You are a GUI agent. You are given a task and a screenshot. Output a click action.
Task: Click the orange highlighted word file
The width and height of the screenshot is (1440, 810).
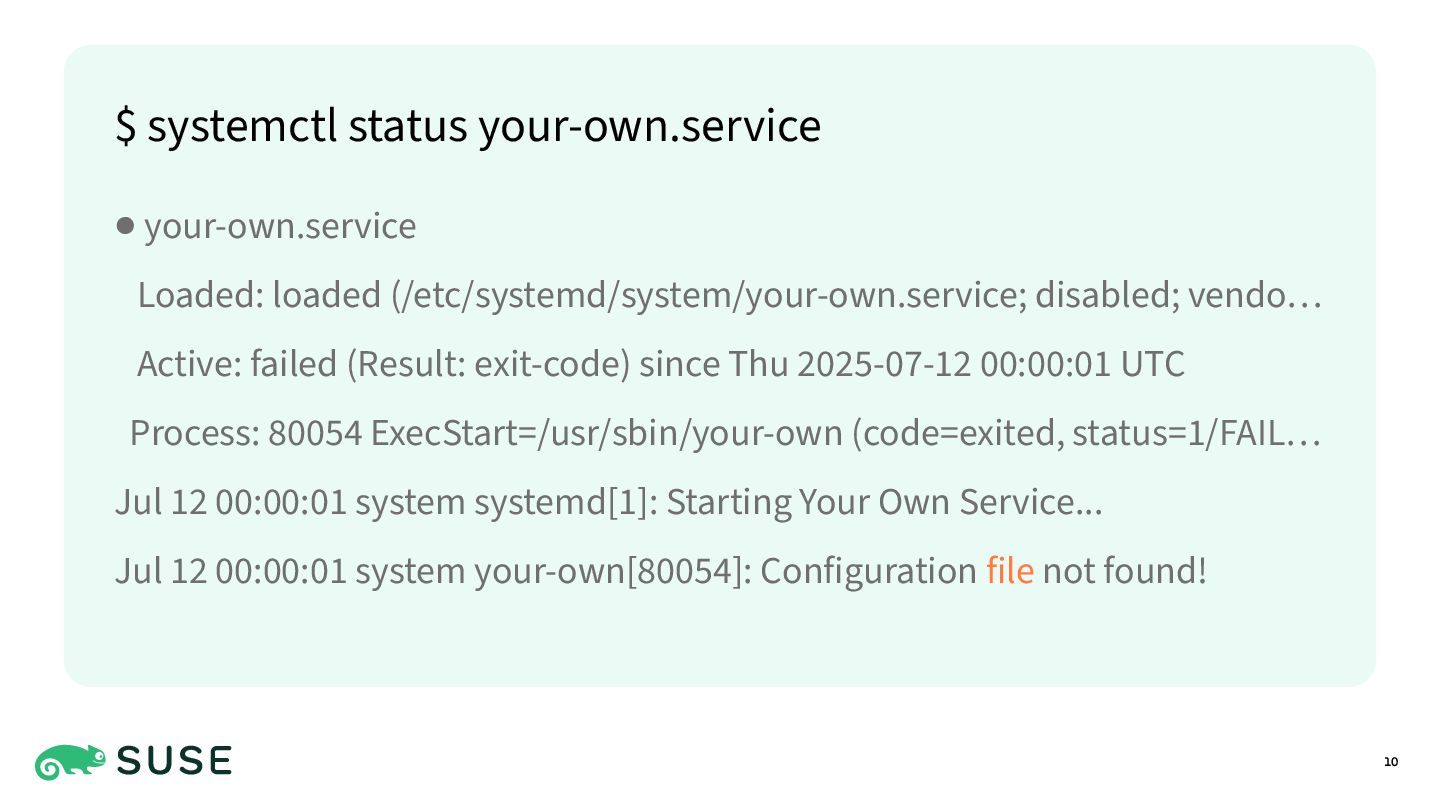[x=1009, y=571]
